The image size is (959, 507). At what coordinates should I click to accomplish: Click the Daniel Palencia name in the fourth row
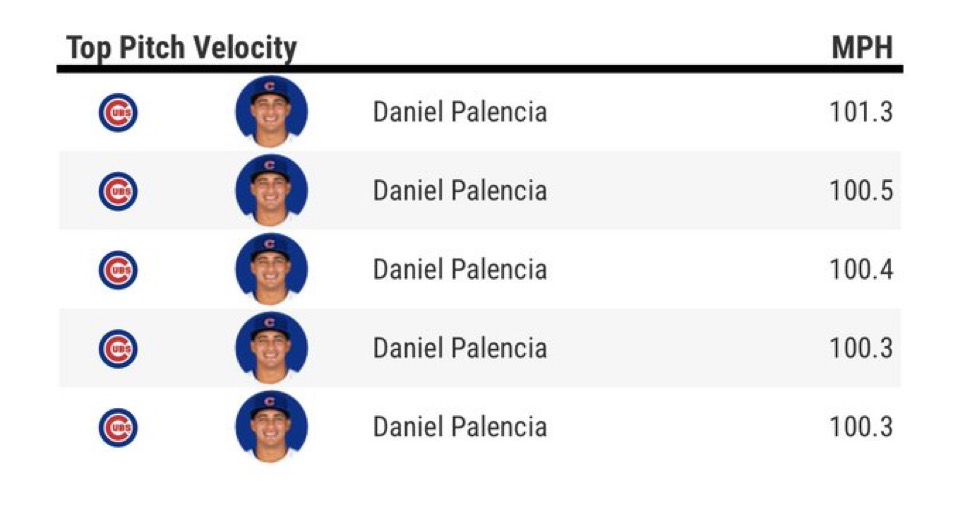coord(460,349)
